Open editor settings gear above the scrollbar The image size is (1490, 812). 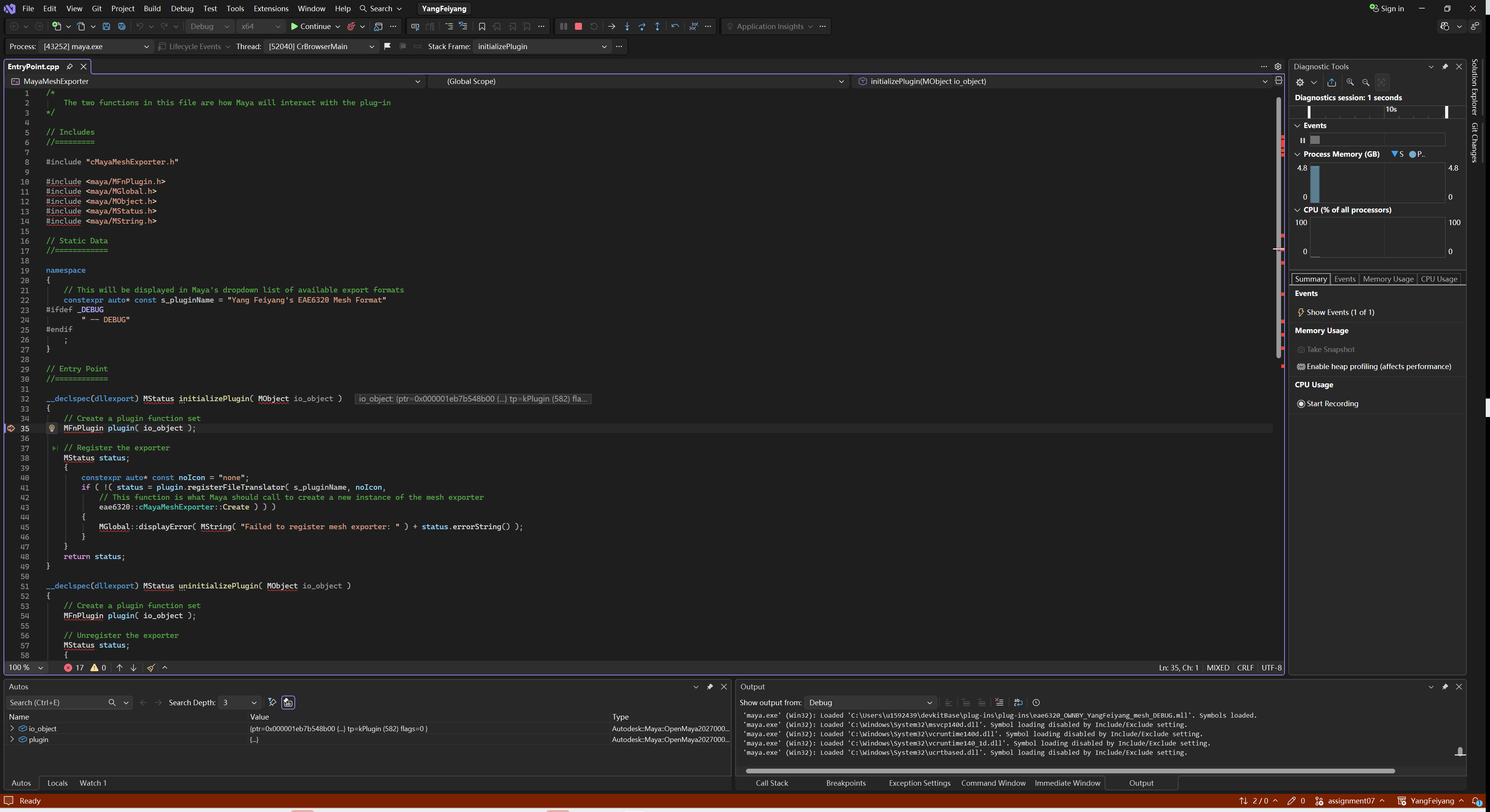coord(1278,67)
